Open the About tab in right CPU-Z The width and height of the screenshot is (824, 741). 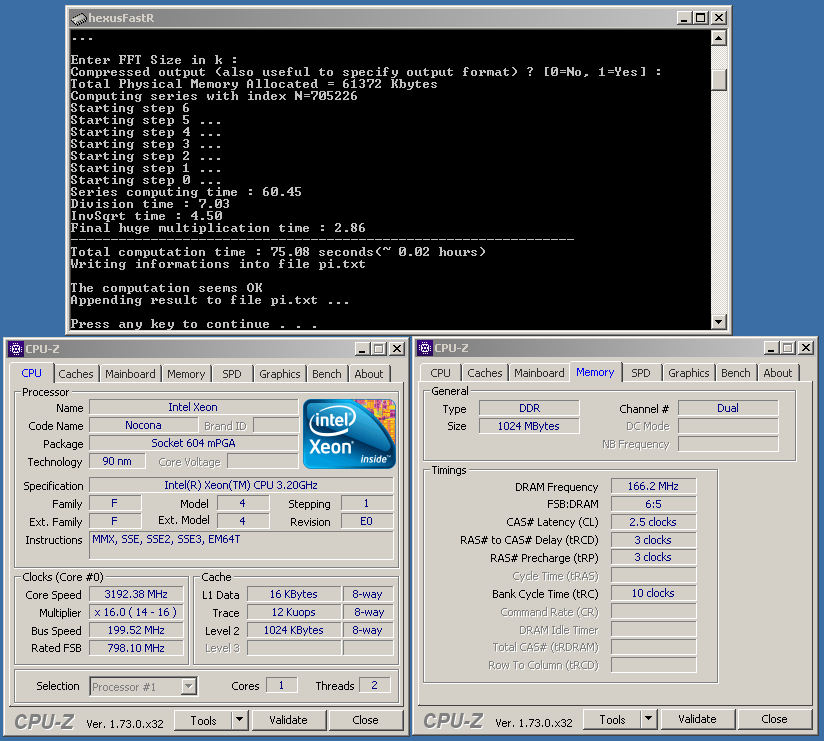[x=778, y=373]
